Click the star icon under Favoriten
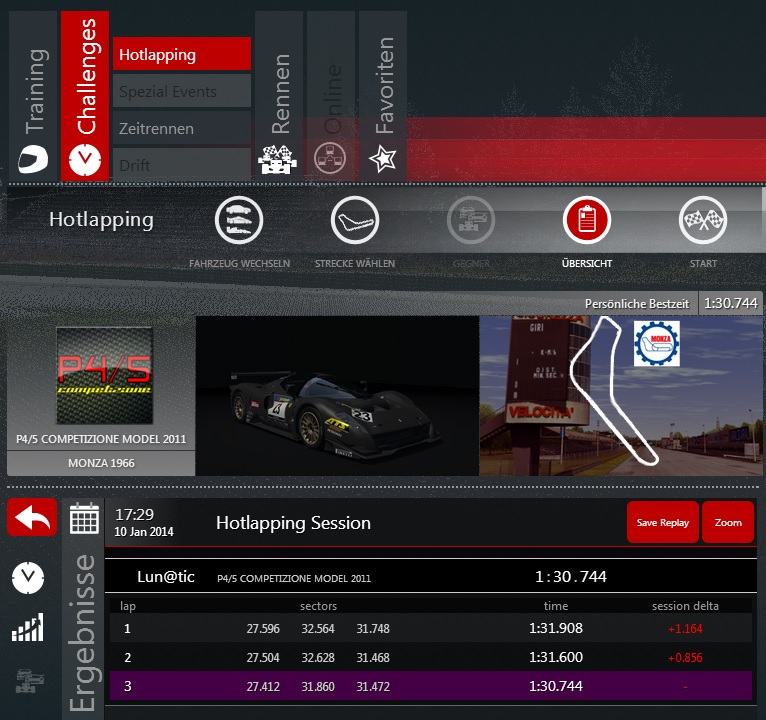Screen dimensions: 766x720 (383, 159)
